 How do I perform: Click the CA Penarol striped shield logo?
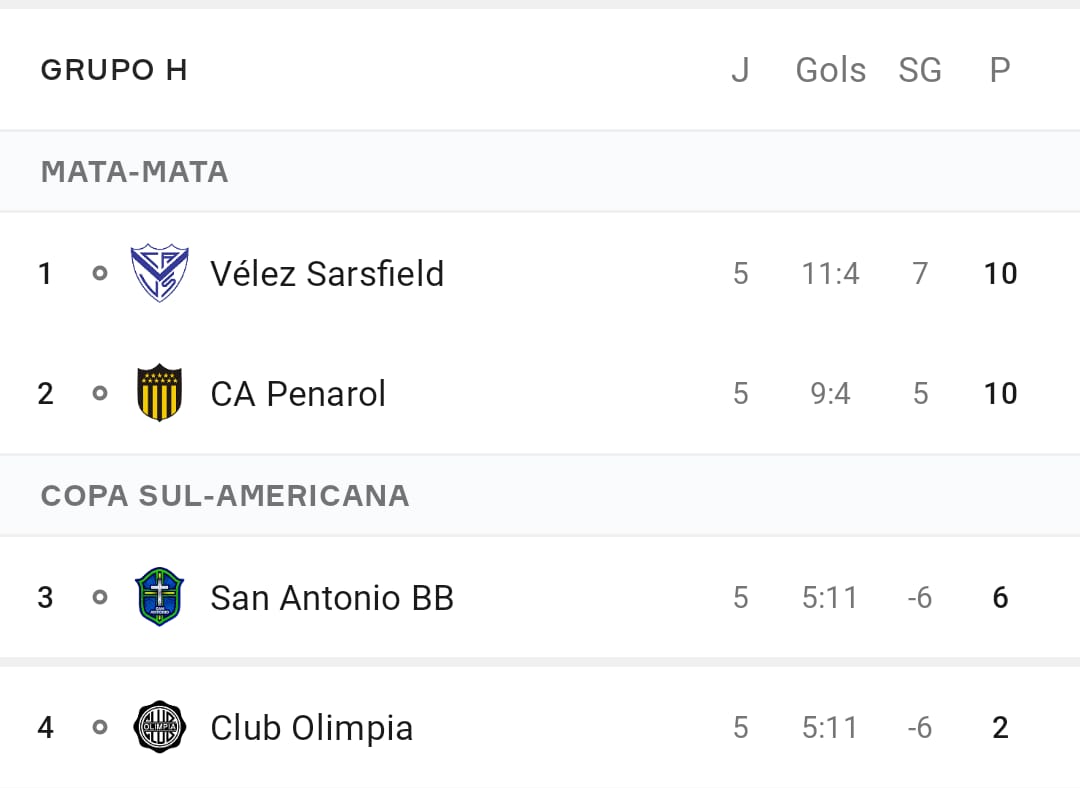[x=159, y=393]
